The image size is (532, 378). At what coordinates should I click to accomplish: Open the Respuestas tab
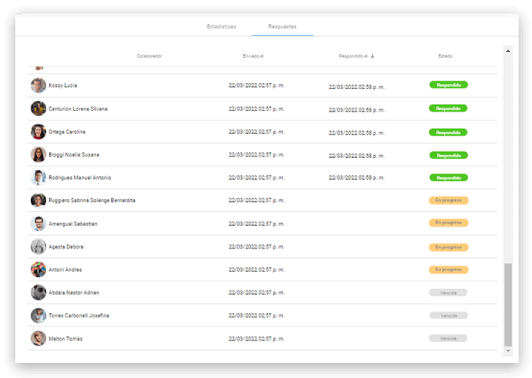282,26
